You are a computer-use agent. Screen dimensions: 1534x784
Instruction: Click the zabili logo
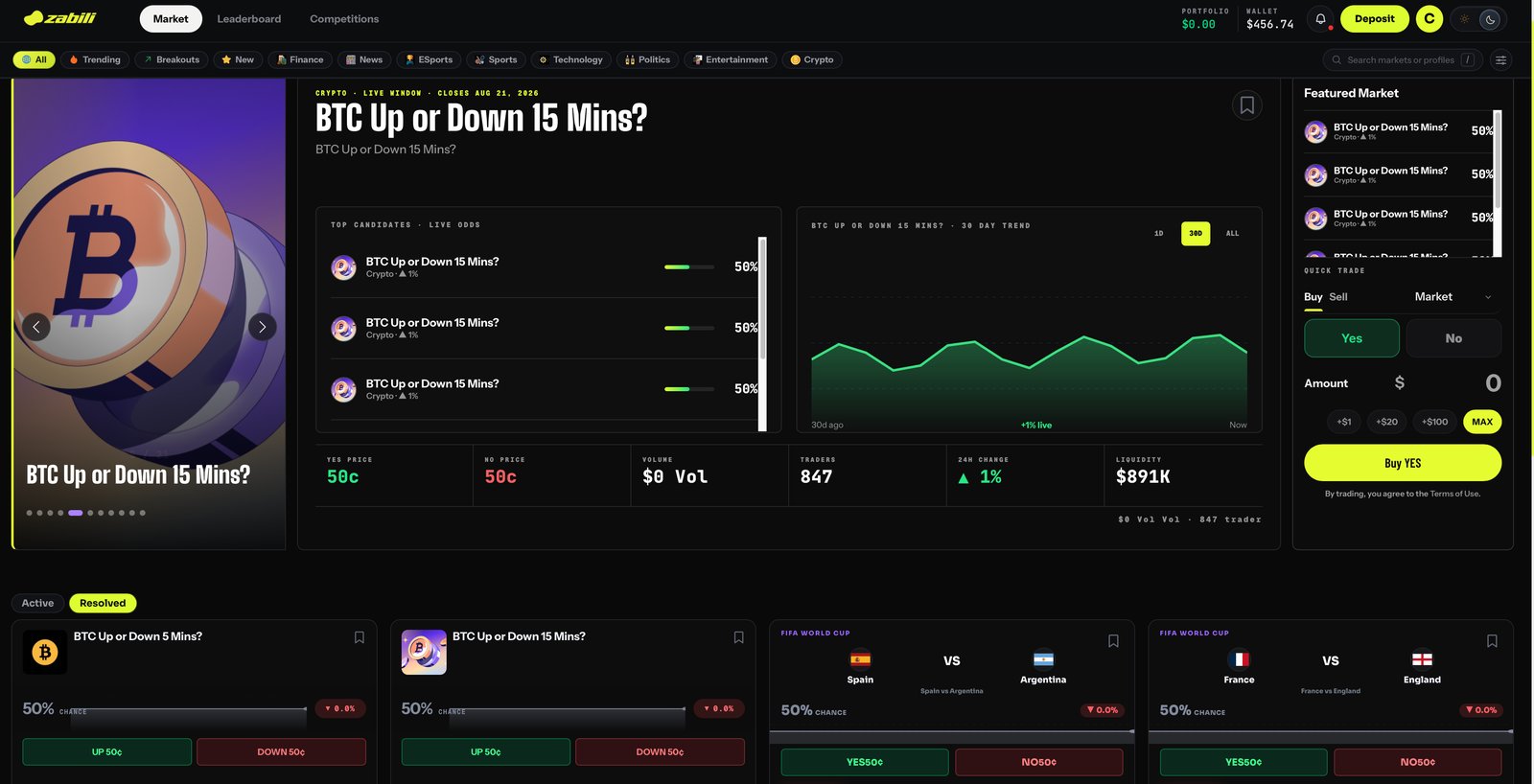59,18
